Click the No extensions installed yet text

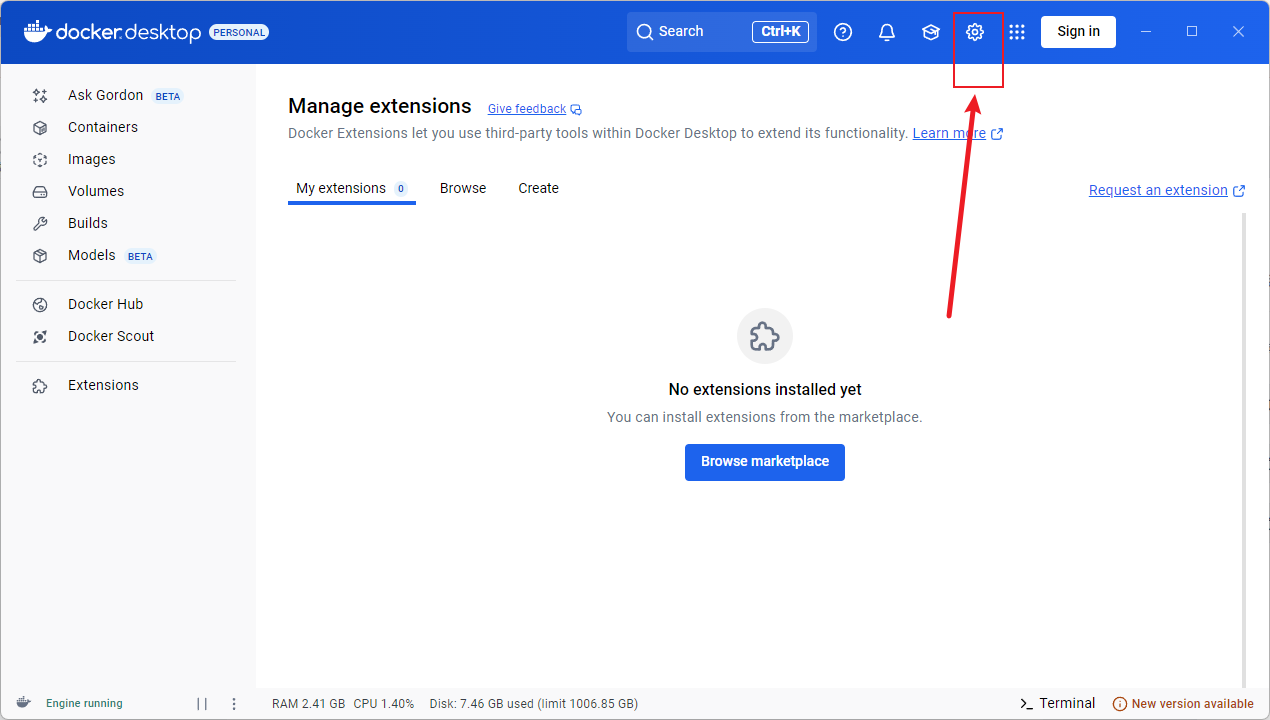tap(765, 390)
